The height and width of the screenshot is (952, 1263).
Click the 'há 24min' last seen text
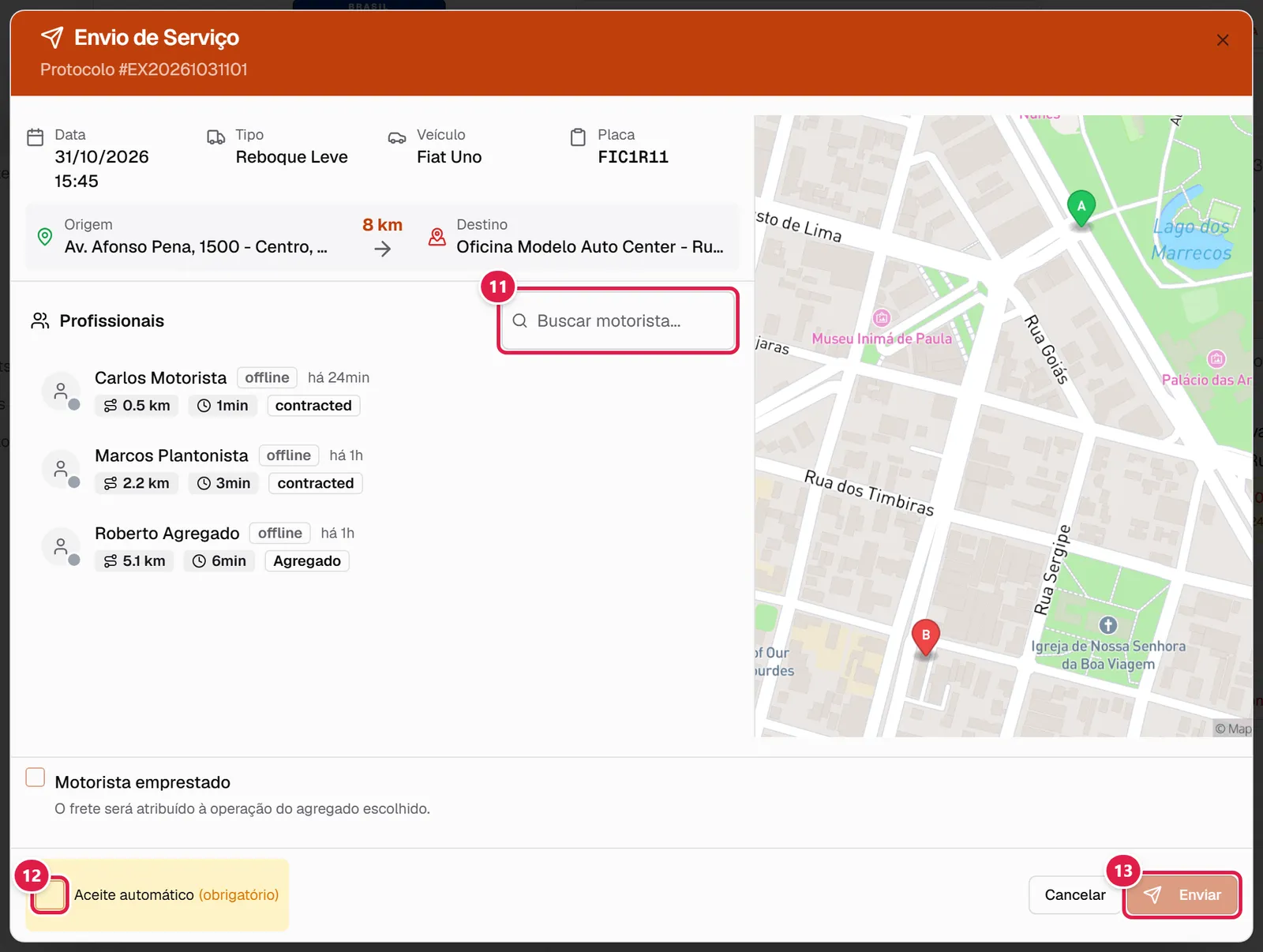point(339,377)
